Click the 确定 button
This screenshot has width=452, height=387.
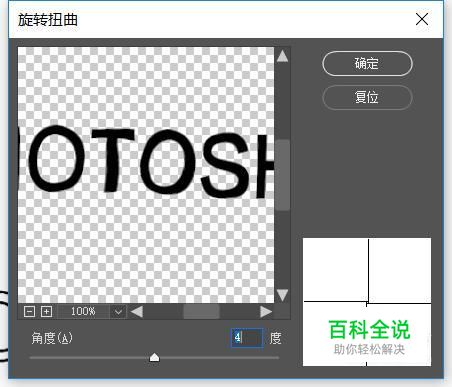click(x=367, y=63)
